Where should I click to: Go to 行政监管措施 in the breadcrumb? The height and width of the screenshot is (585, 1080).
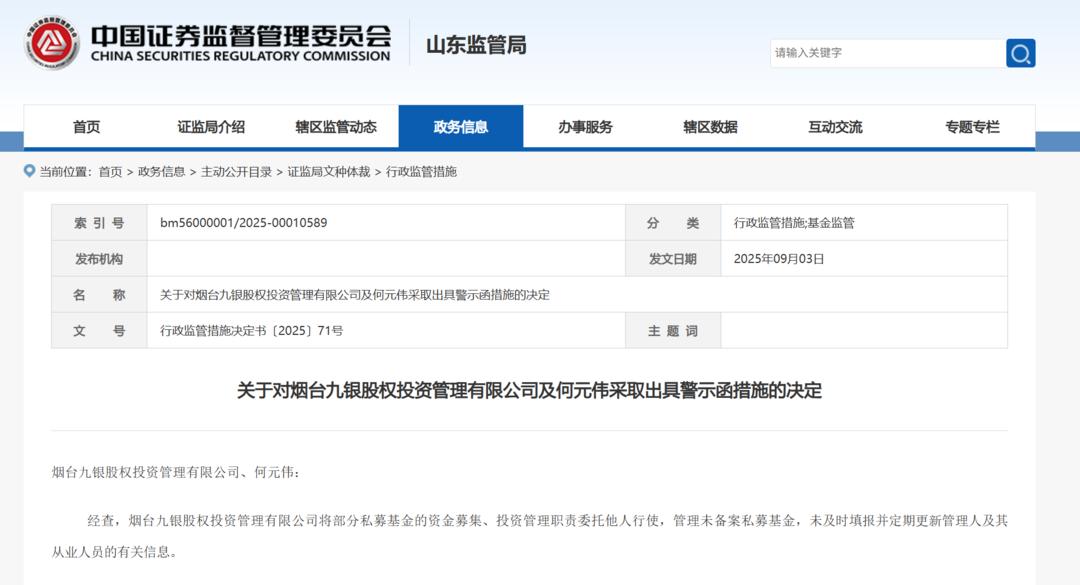click(x=421, y=172)
